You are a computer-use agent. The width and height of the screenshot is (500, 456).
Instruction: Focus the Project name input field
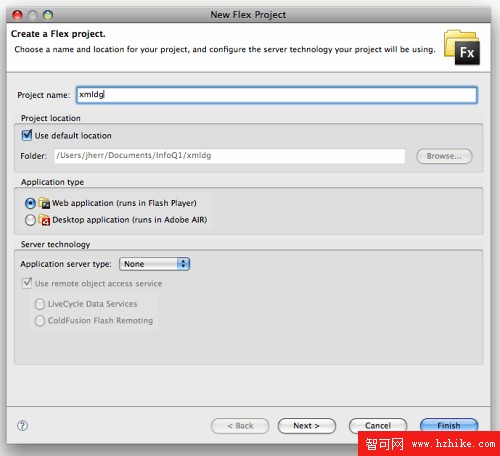click(x=277, y=95)
